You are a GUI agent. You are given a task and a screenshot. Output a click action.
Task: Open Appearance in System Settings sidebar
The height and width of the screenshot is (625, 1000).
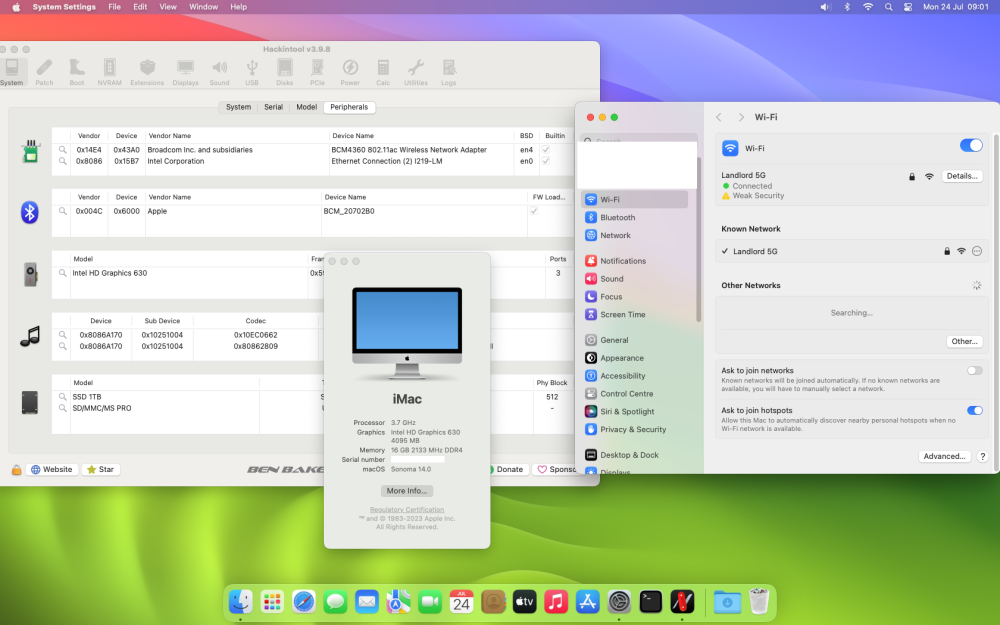click(635, 358)
